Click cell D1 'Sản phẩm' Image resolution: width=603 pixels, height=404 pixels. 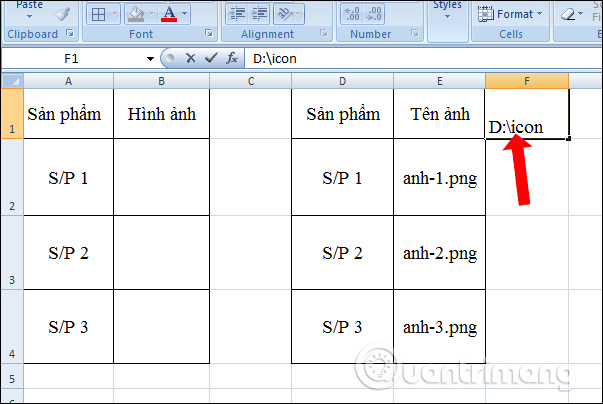point(342,114)
